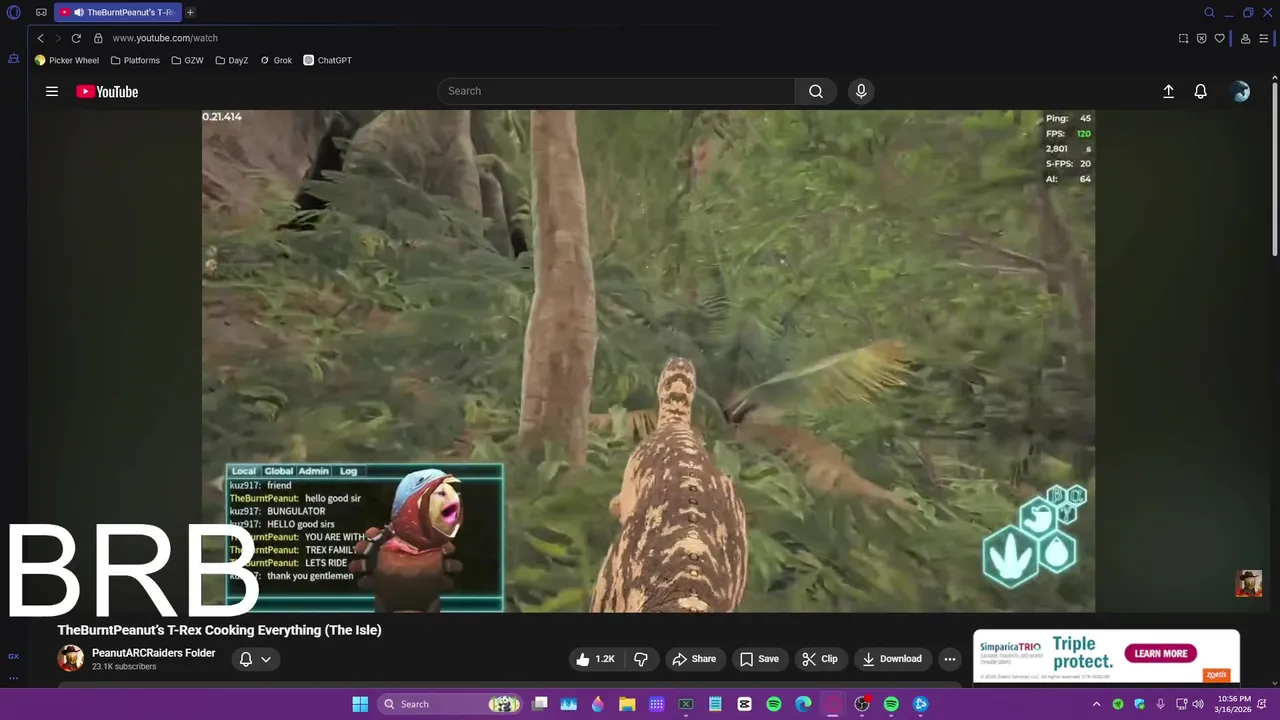Share the T-Rex video
1280x720 pixels.
[694, 659]
